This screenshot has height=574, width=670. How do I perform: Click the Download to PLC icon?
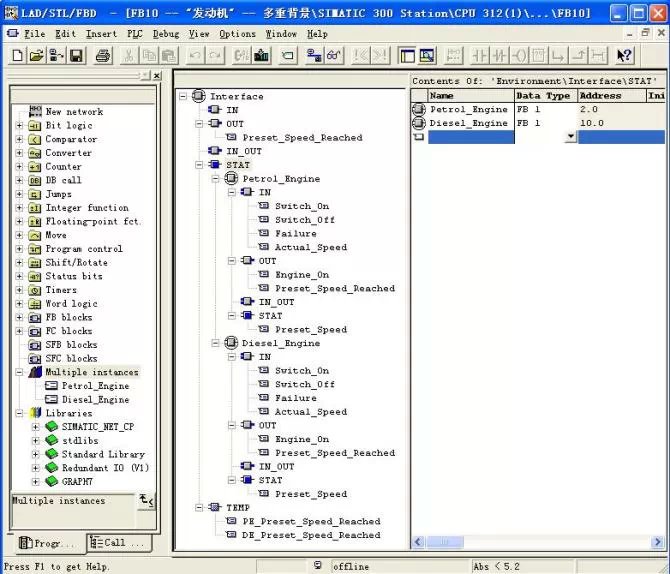pos(261,56)
